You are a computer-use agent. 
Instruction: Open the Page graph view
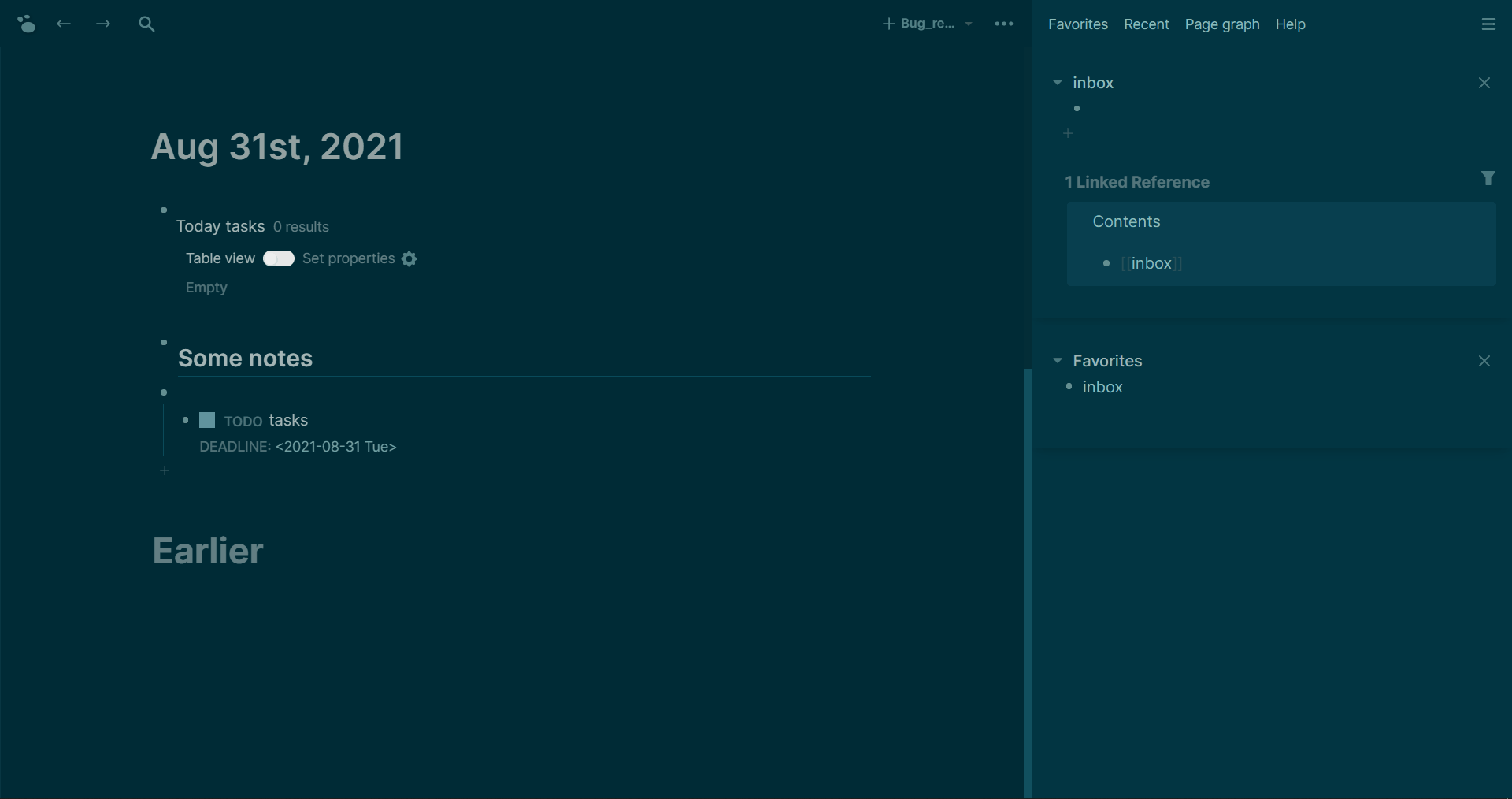click(1221, 24)
